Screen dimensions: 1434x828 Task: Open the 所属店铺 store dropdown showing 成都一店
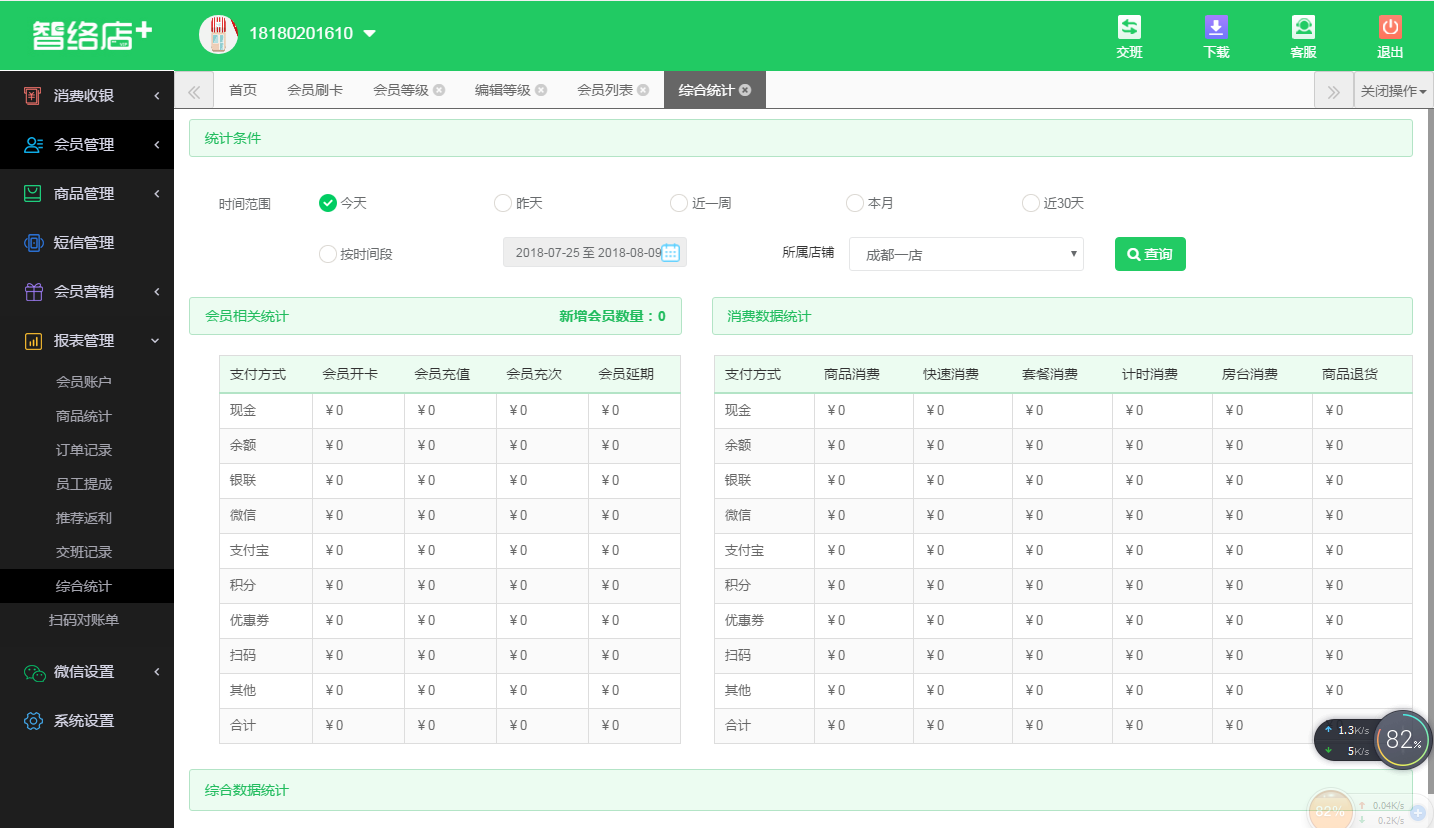[x=965, y=253]
